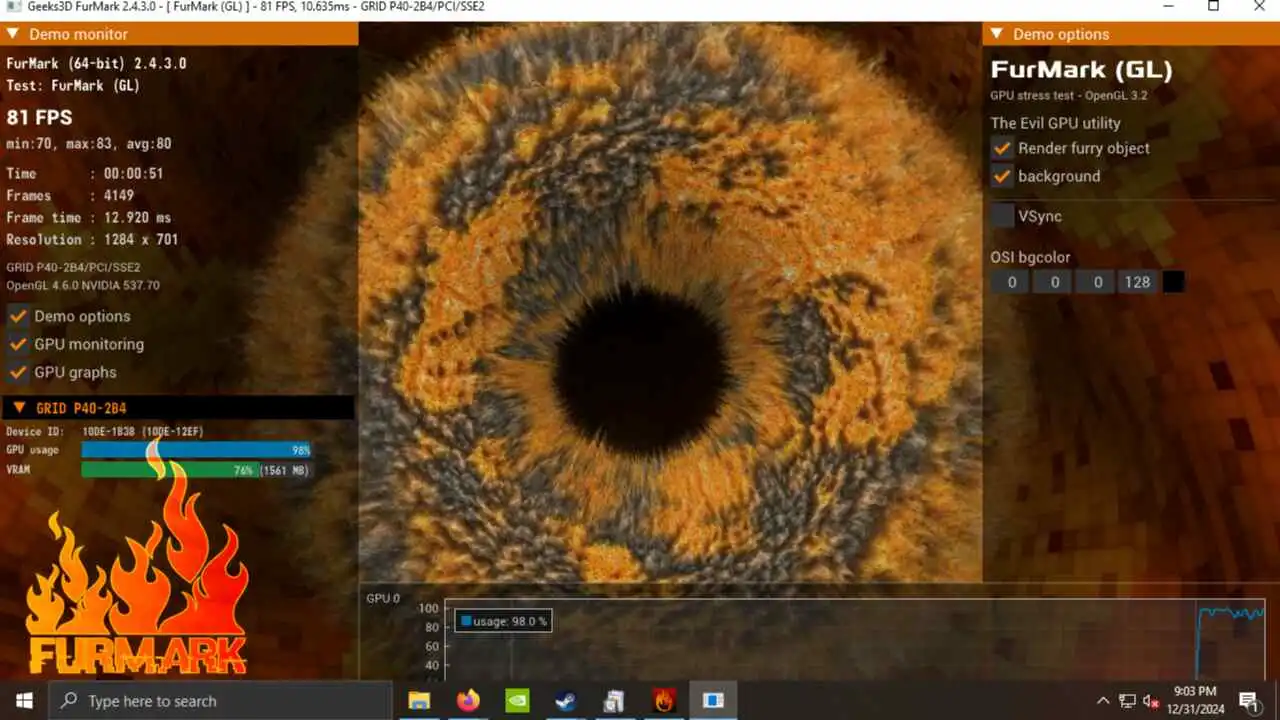
Task: Click the network icon in the system tray
Action: (1127, 701)
